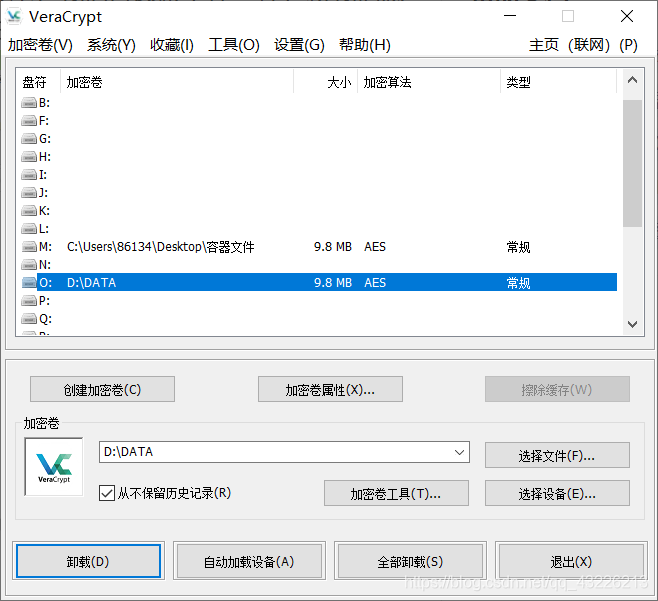Click 常规 type in the M: row
The height and width of the screenshot is (601, 658).
tap(518, 247)
